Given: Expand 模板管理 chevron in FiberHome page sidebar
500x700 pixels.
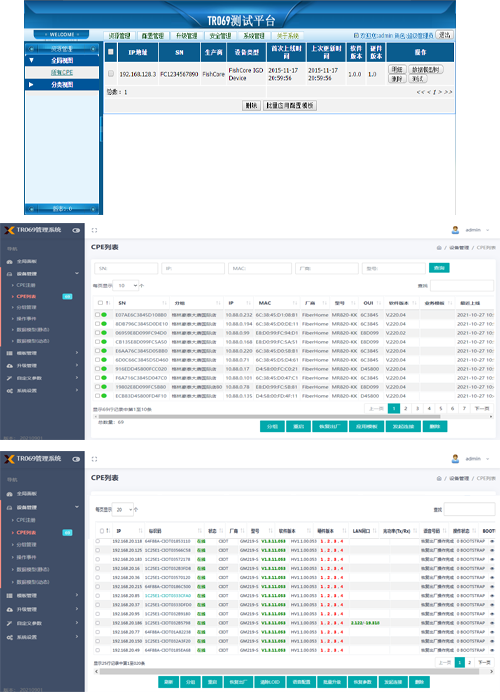Looking at the screenshot, I should coord(77,353).
